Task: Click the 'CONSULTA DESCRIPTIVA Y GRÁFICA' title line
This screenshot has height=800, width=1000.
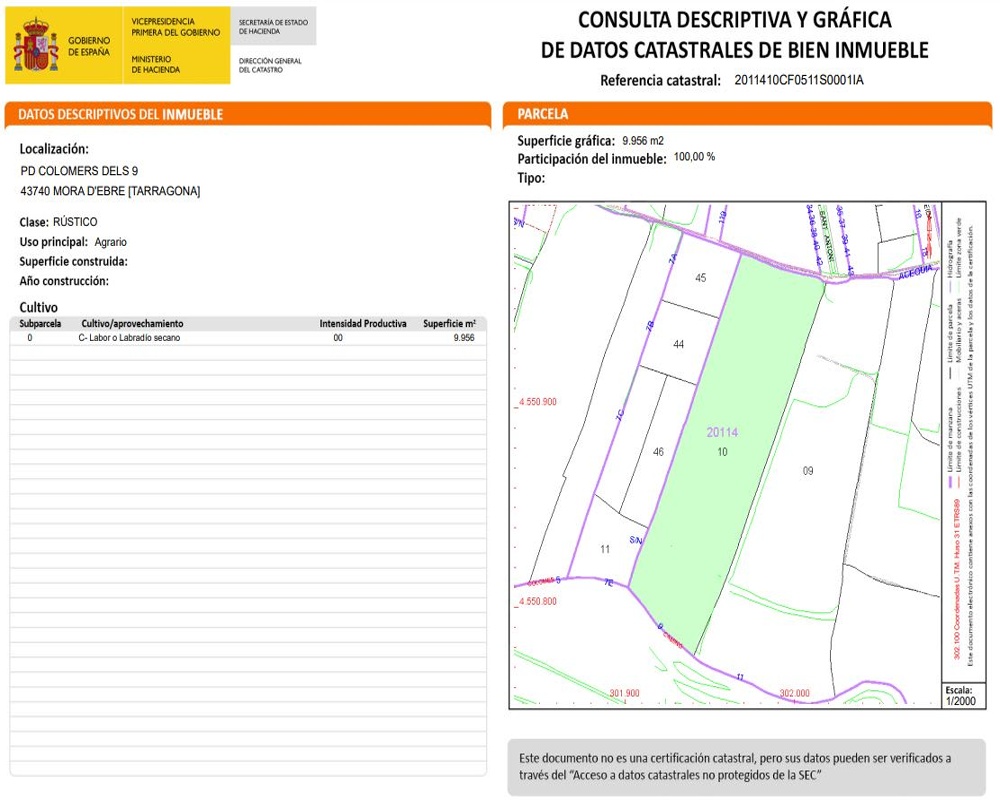Action: [x=734, y=20]
